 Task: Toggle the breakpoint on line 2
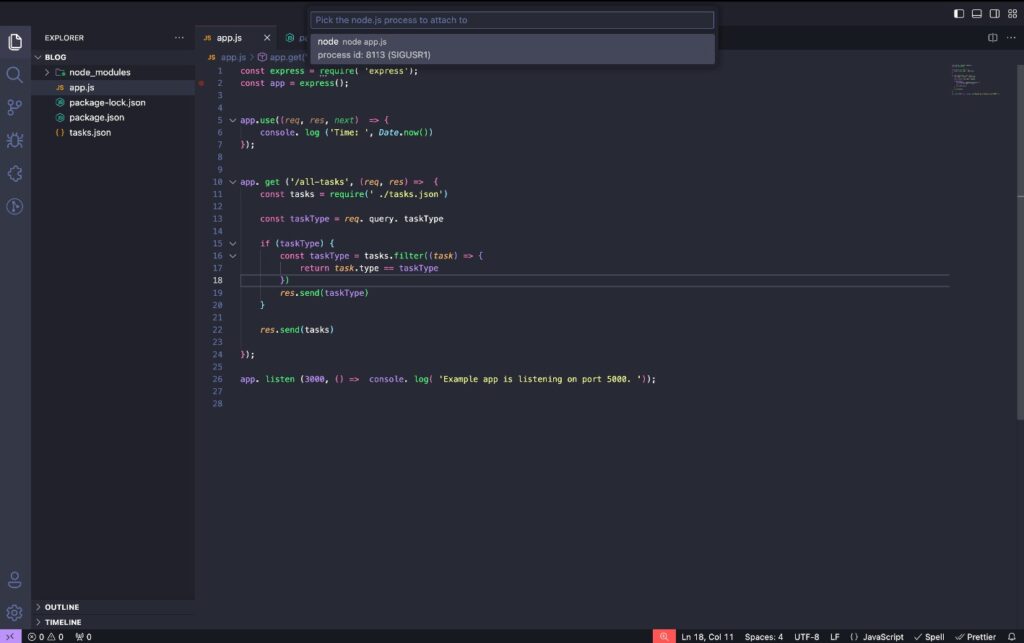(202, 83)
